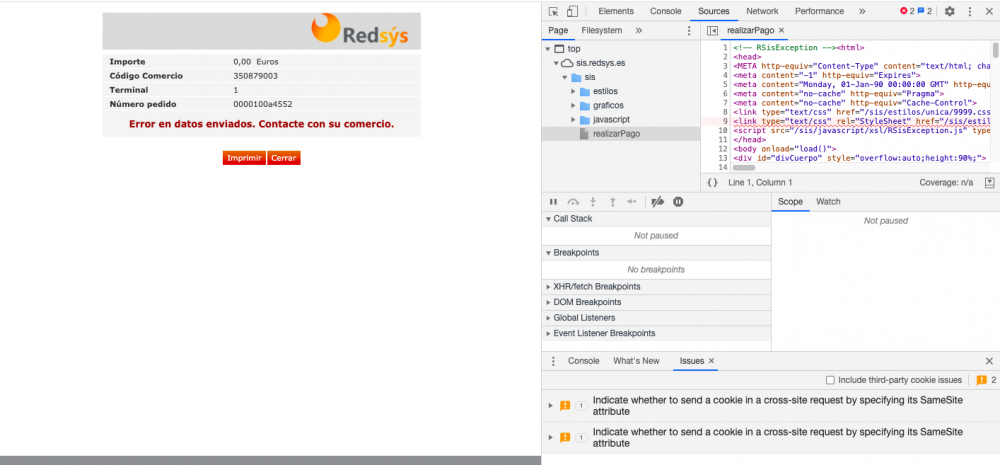Open the Elements tab
The image size is (1000, 465).
click(615, 11)
